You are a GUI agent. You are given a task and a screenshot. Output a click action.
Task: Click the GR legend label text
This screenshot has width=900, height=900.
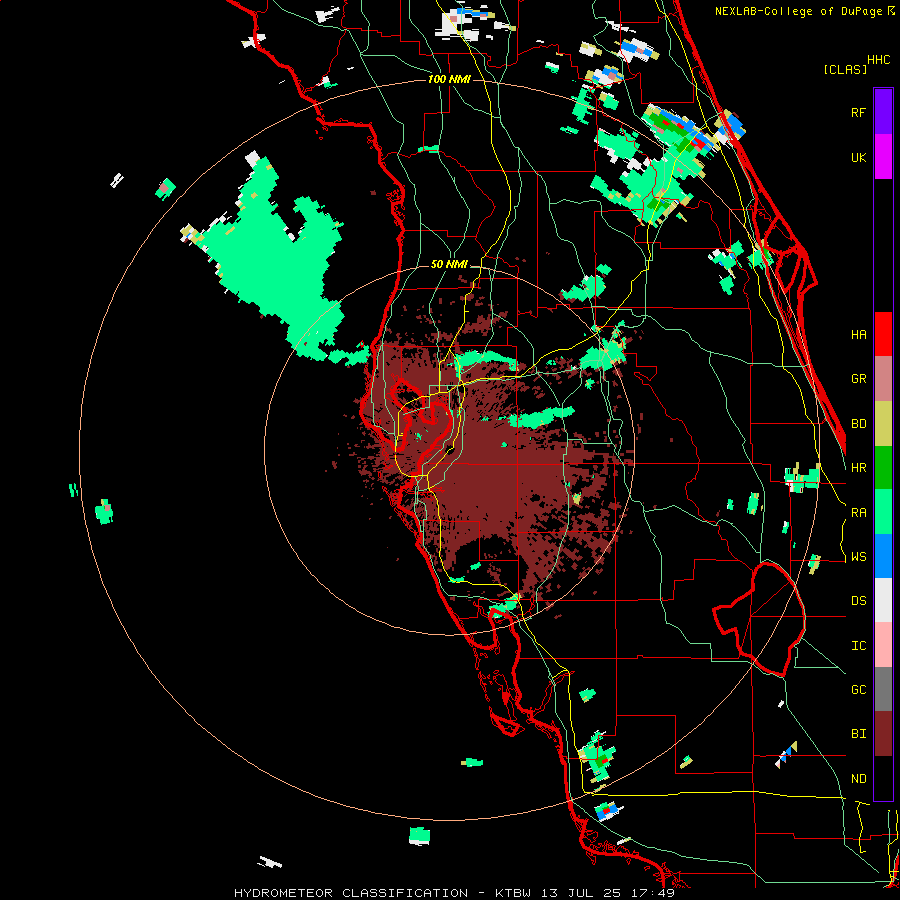click(x=858, y=379)
